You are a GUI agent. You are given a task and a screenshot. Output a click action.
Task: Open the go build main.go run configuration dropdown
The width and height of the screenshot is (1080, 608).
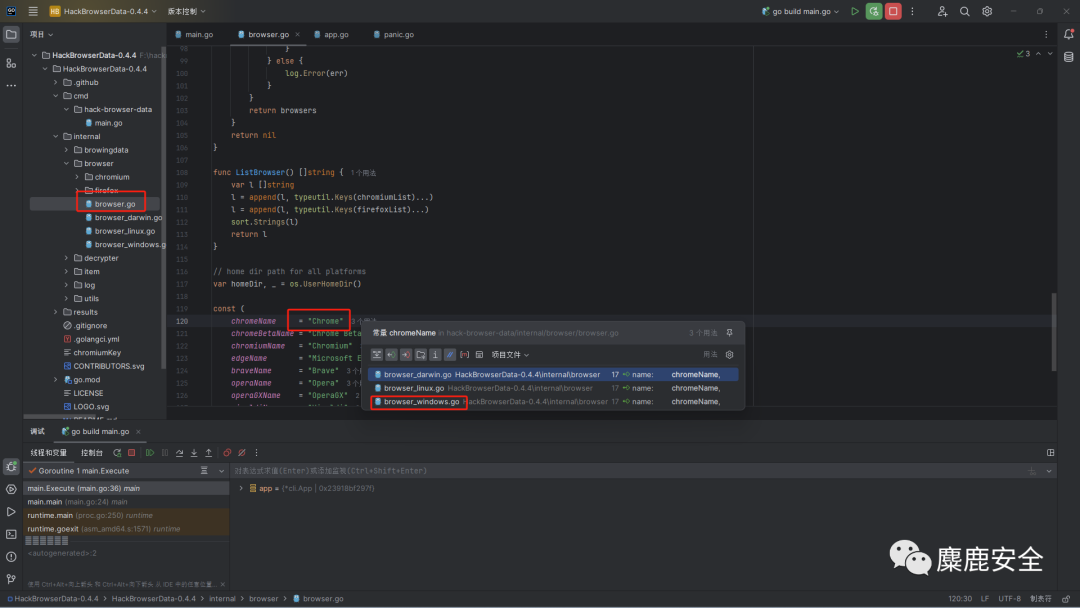click(x=800, y=11)
